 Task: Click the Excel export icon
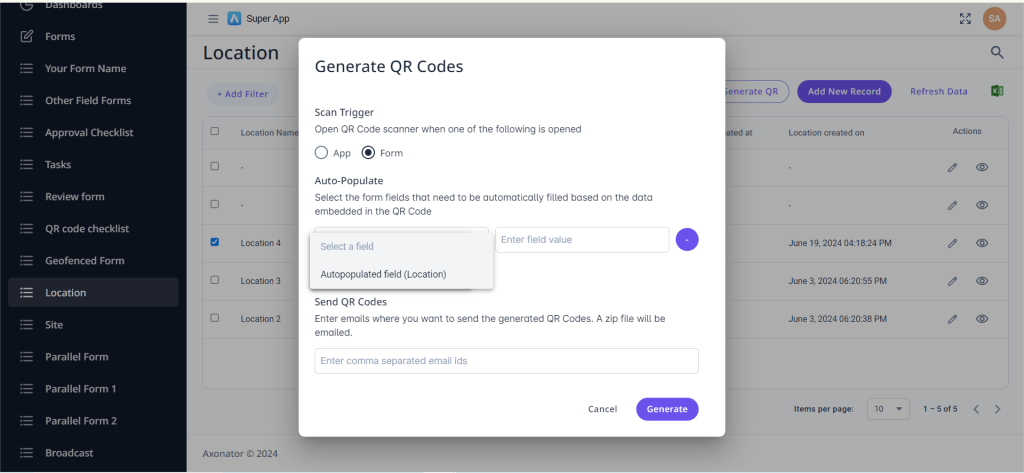tap(996, 91)
